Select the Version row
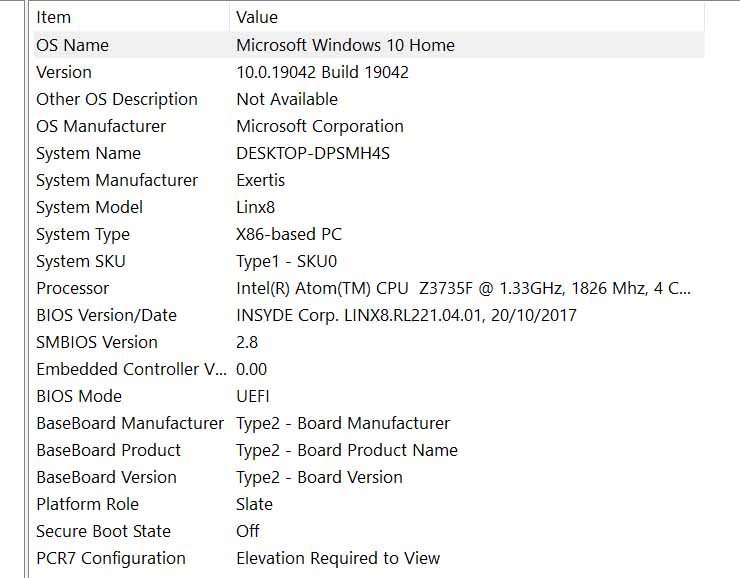The width and height of the screenshot is (740, 578). tap(369, 72)
